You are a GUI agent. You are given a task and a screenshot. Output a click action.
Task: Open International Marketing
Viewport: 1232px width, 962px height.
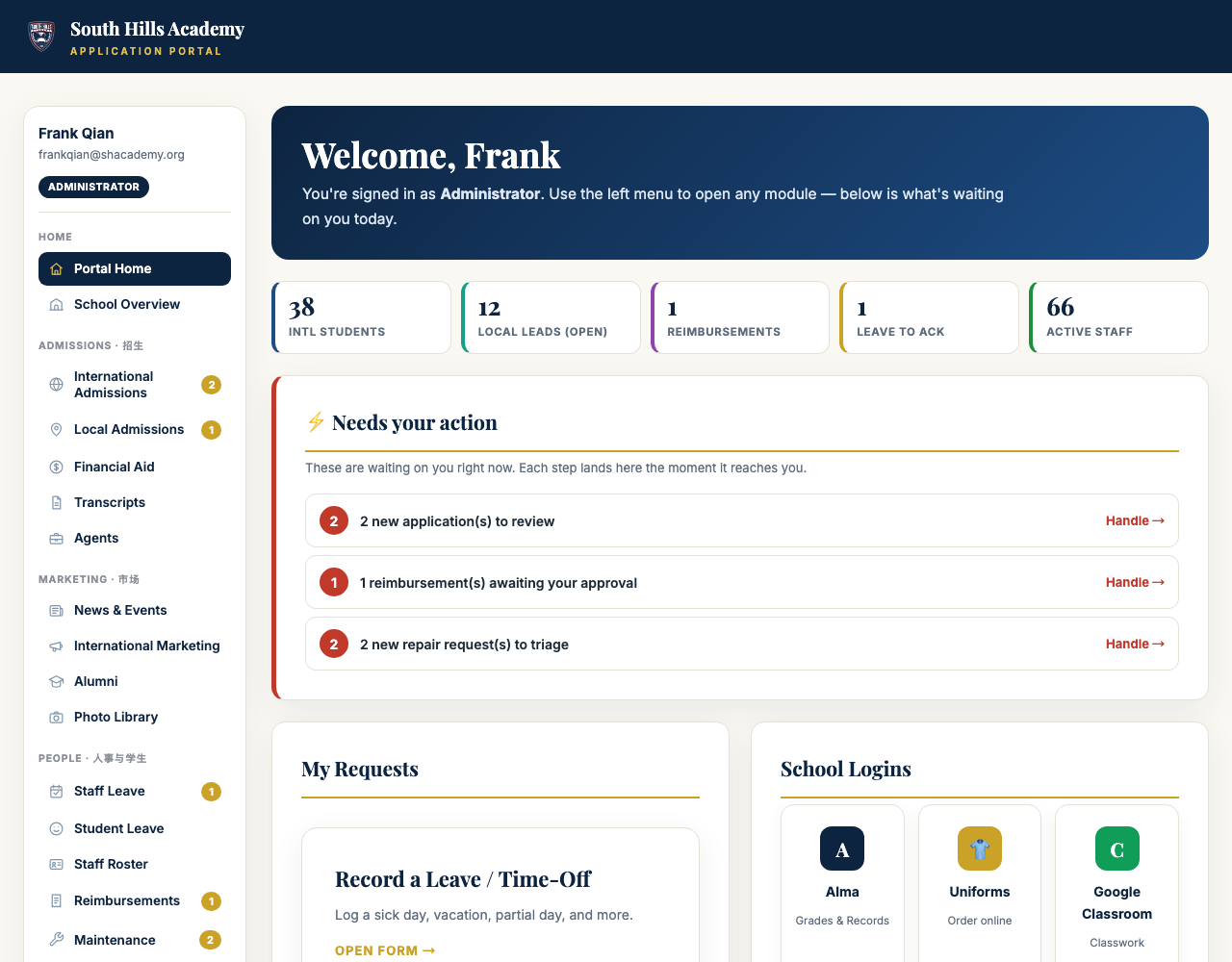coord(135,646)
